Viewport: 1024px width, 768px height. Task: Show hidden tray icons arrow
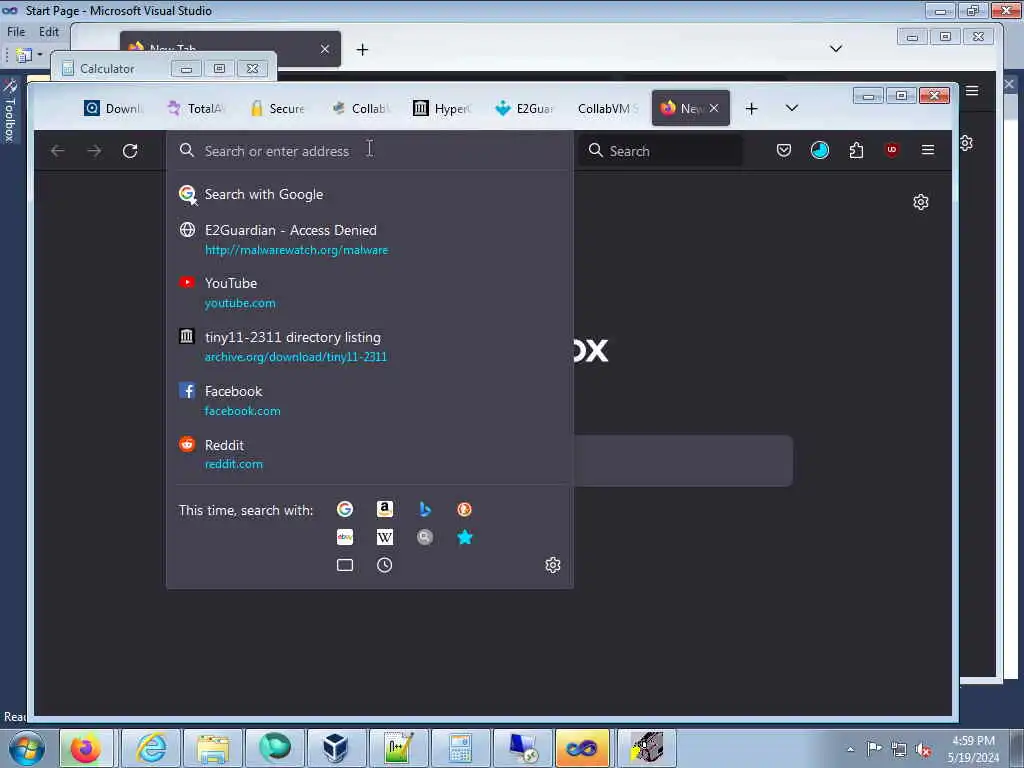[850, 749]
